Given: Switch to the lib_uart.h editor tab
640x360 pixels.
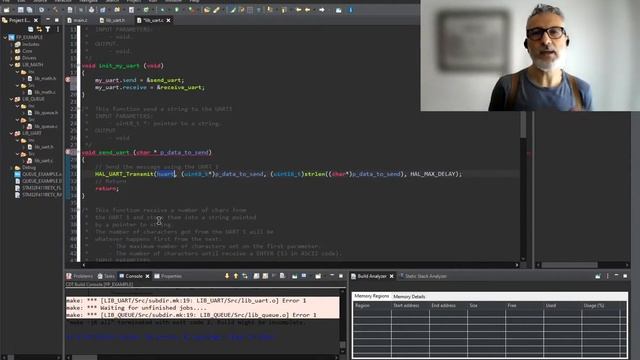Looking at the screenshot, I should tap(112, 20).
